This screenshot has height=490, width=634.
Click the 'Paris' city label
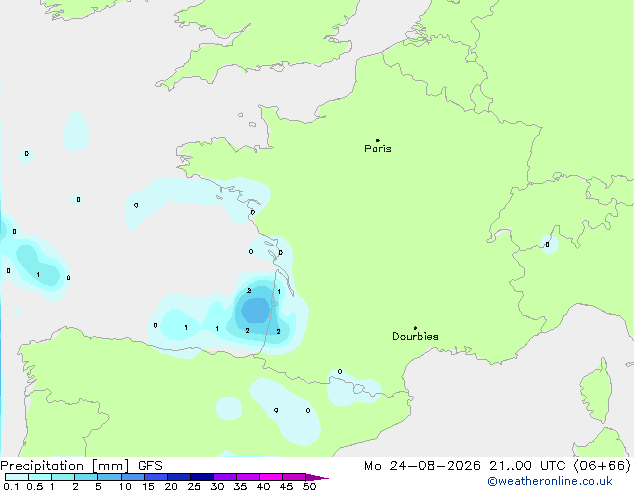coord(378,148)
